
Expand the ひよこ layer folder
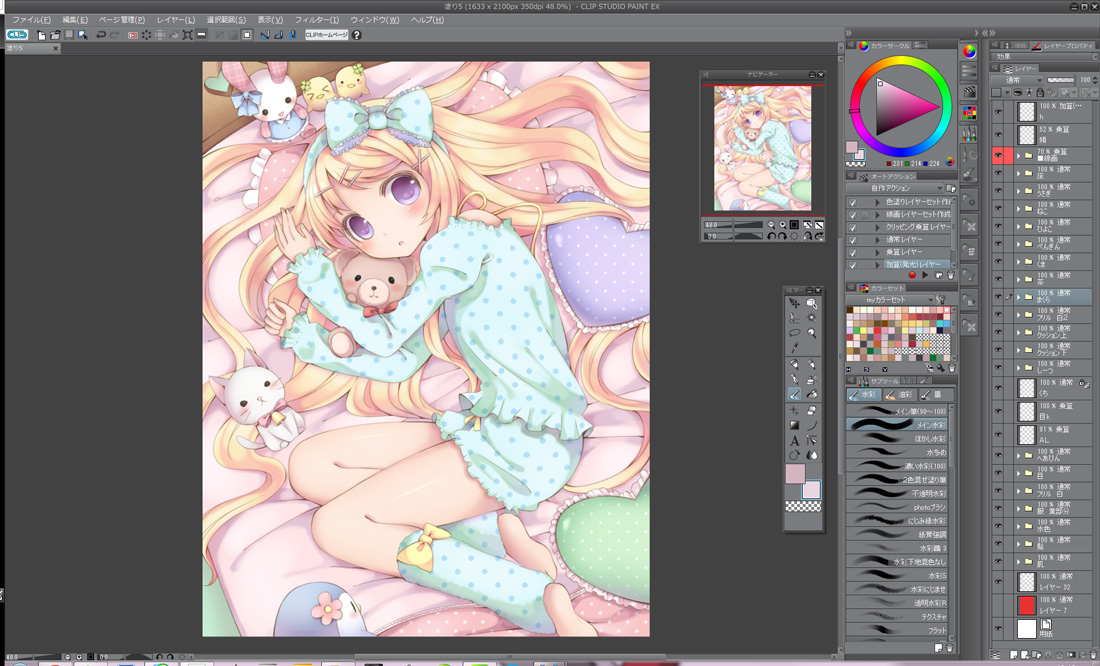tap(1018, 226)
